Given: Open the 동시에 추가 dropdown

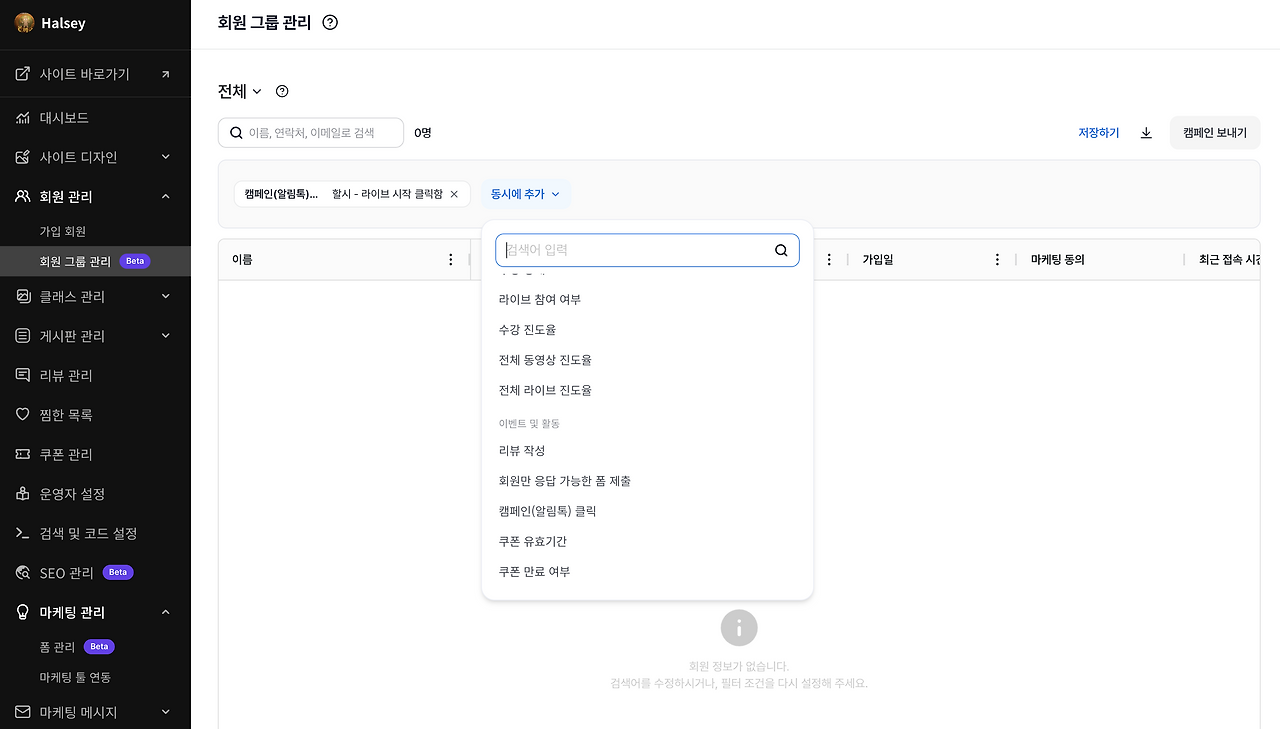Looking at the screenshot, I should (x=526, y=195).
